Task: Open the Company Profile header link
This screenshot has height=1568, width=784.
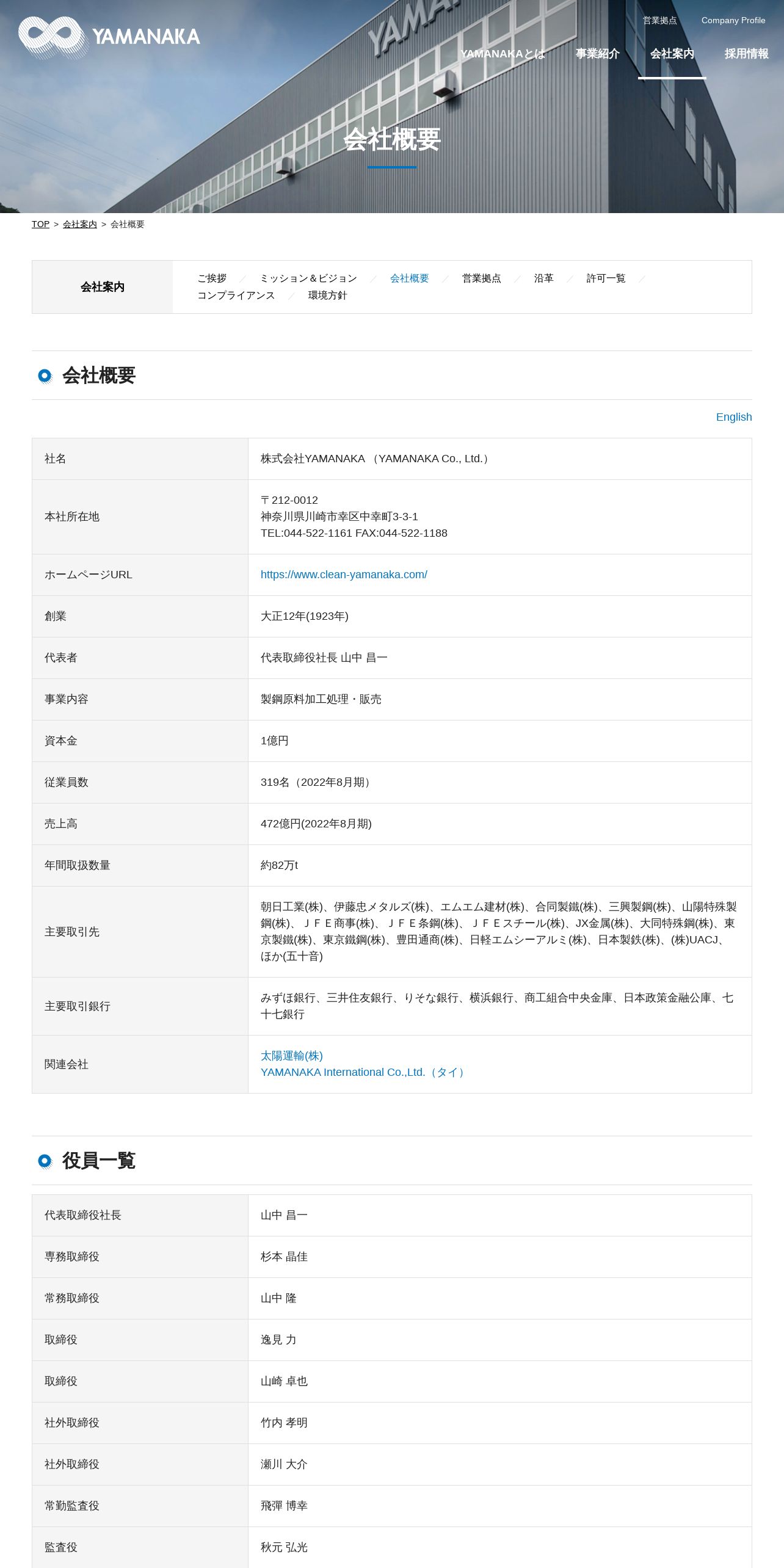Action: click(733, 20)
